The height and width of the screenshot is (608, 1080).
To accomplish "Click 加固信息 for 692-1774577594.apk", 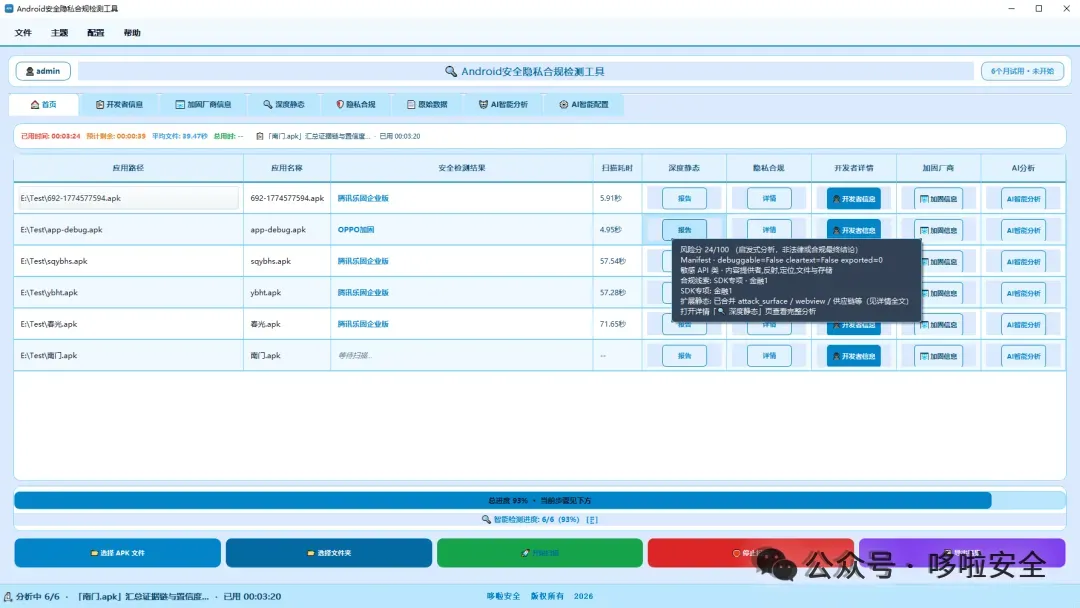I will [938, 199].
